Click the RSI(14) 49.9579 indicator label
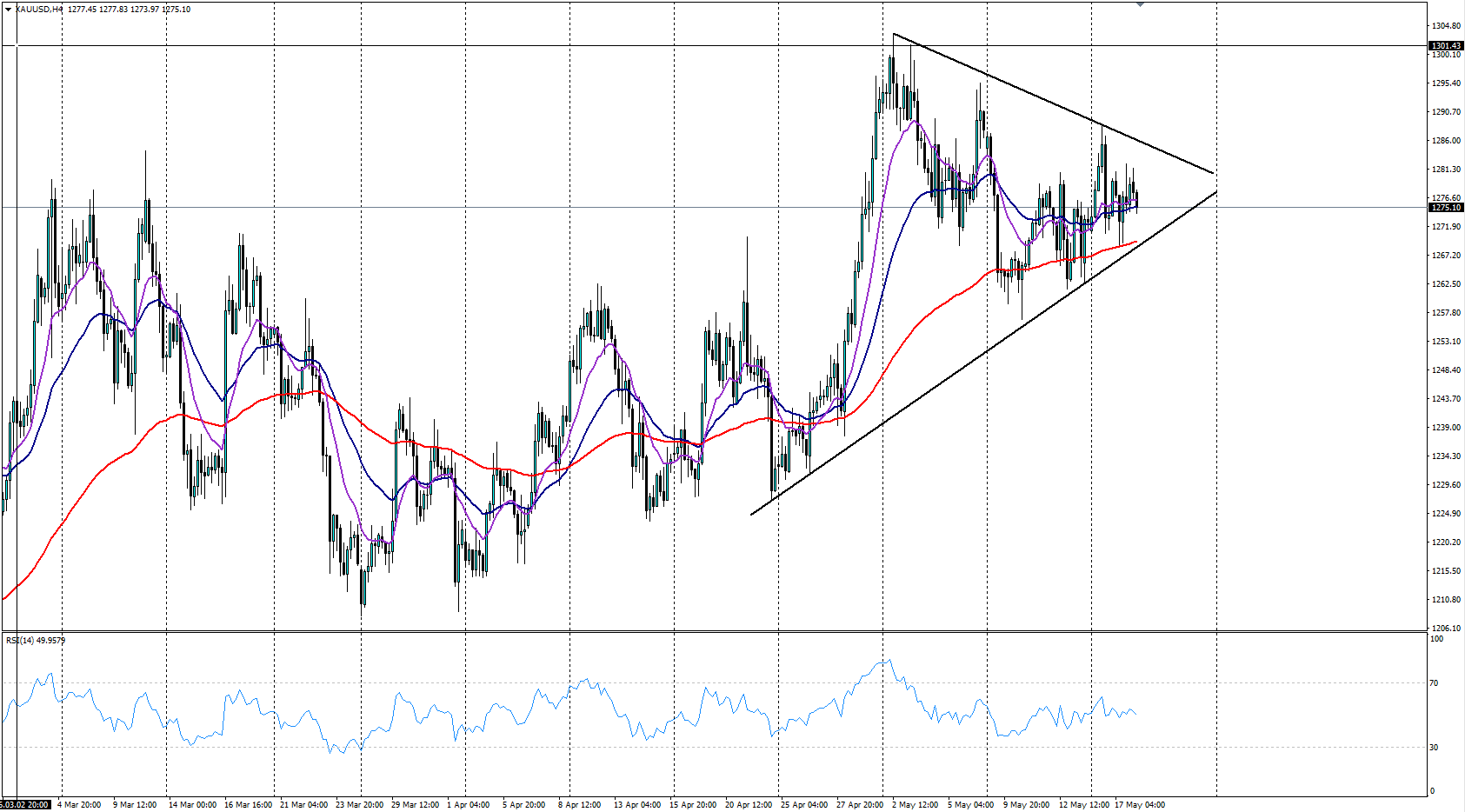The width and height of the screenshot is (1465, 812). click(x=36, y=641)
